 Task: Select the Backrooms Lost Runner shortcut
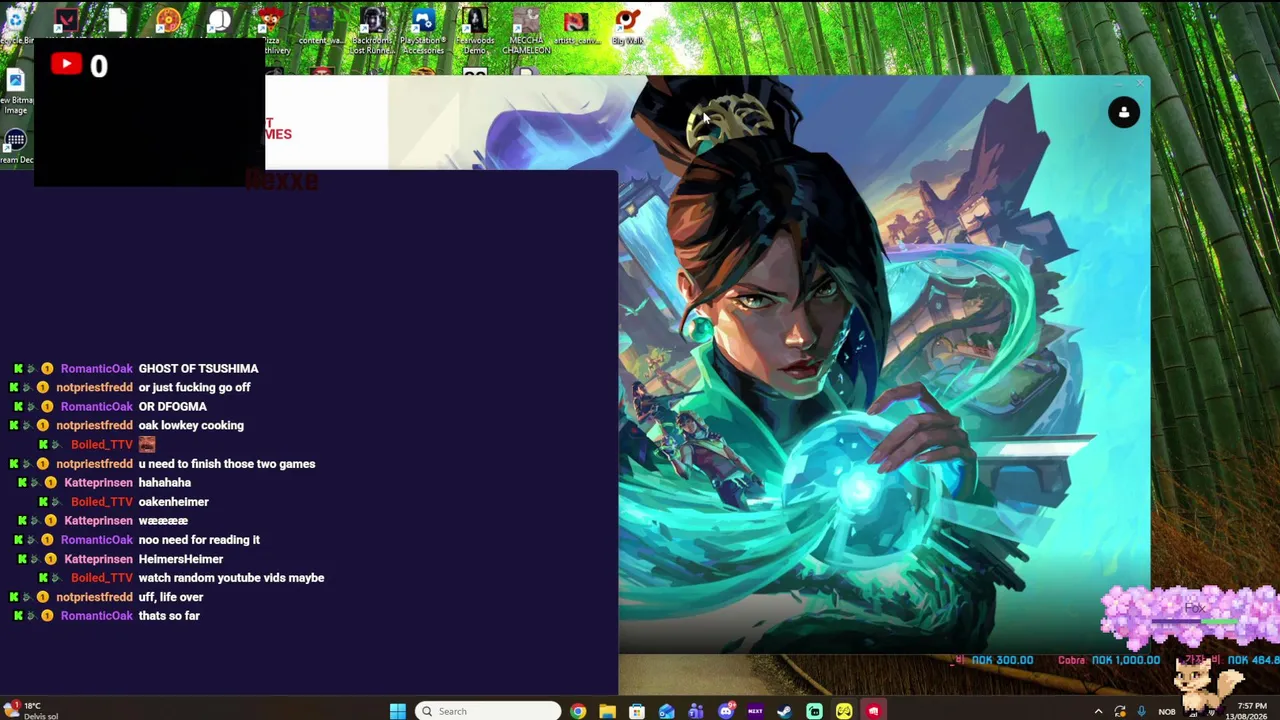[x=372, y=30]
